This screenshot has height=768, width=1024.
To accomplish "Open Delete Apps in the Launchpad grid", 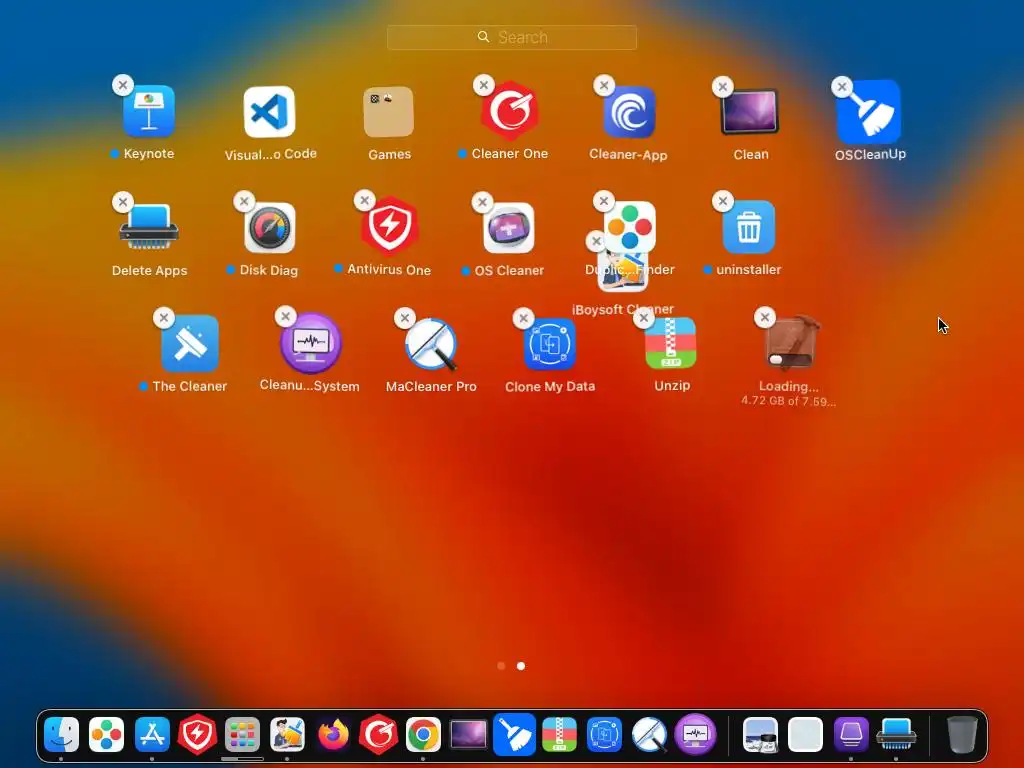I will click(149, 227).
